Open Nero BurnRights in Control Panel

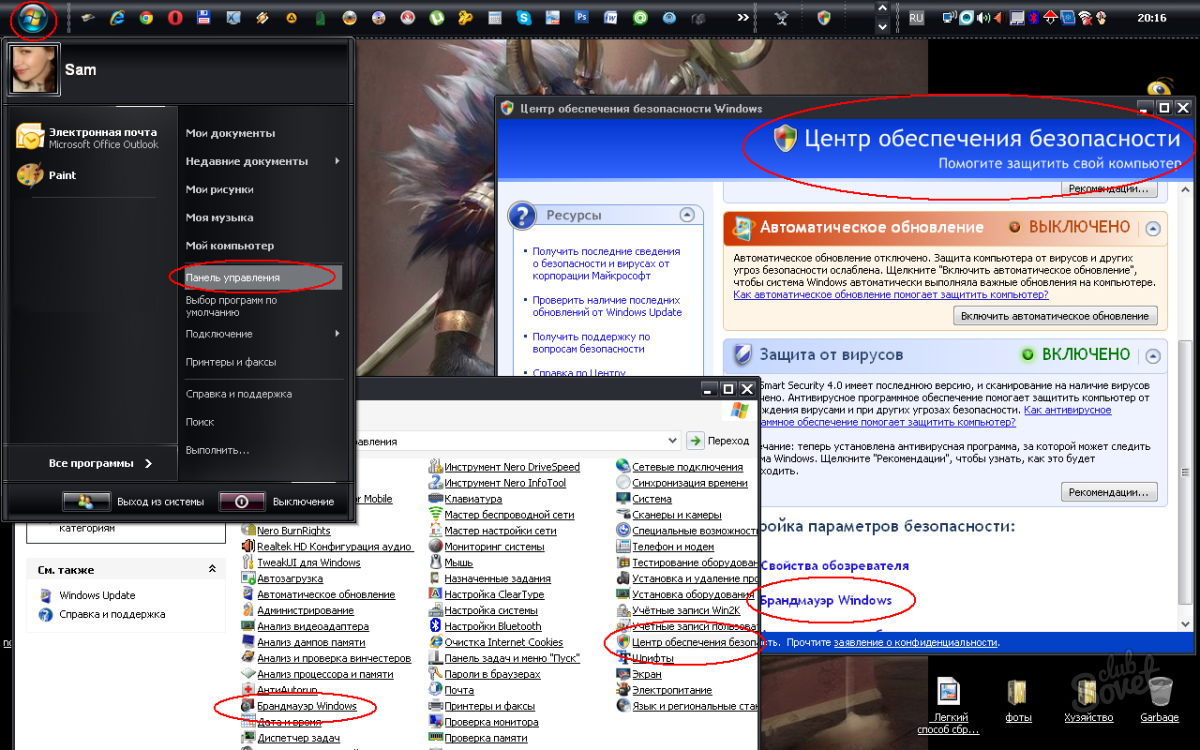285,531
